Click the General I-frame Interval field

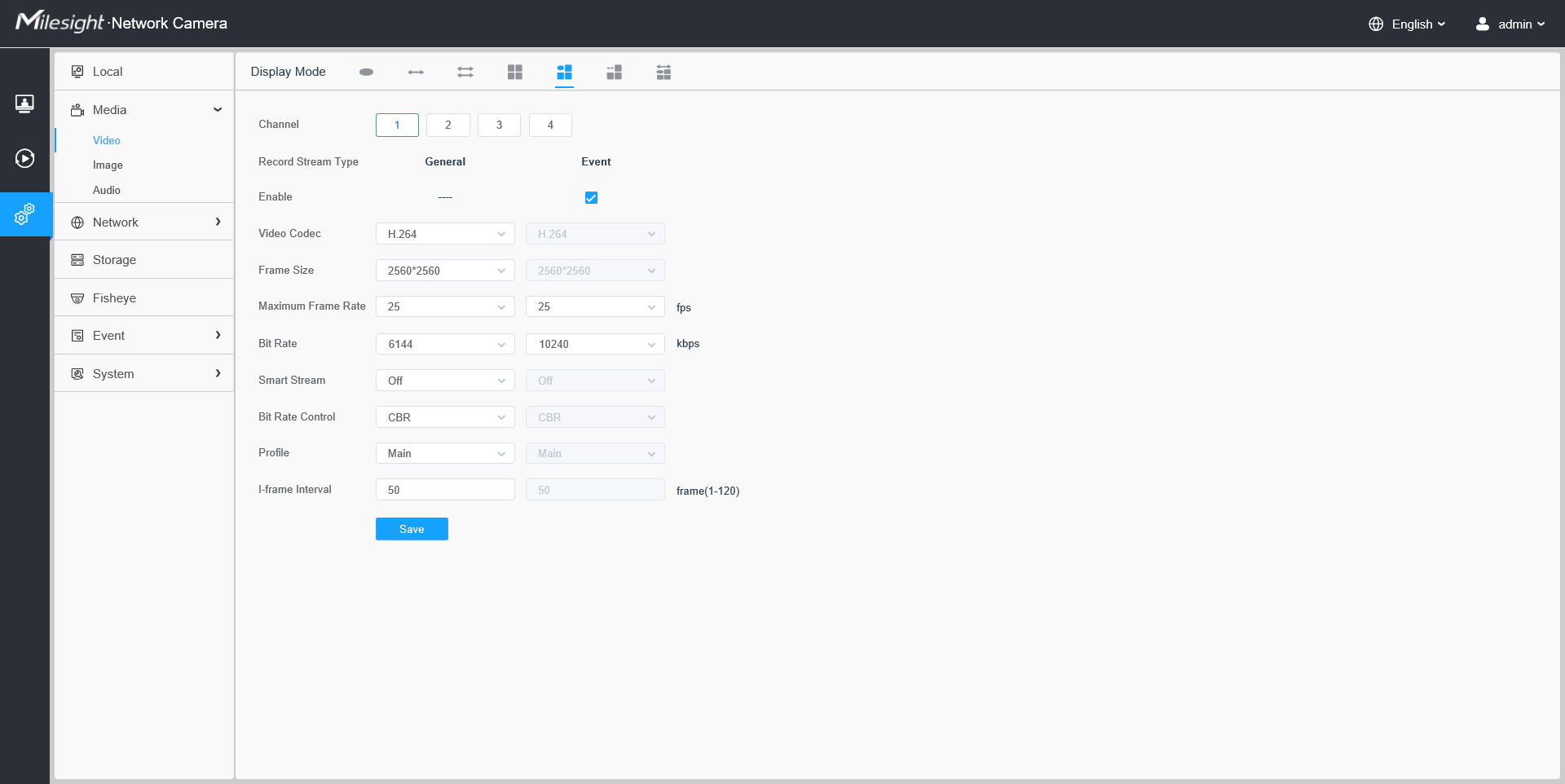tap(445, 490)
